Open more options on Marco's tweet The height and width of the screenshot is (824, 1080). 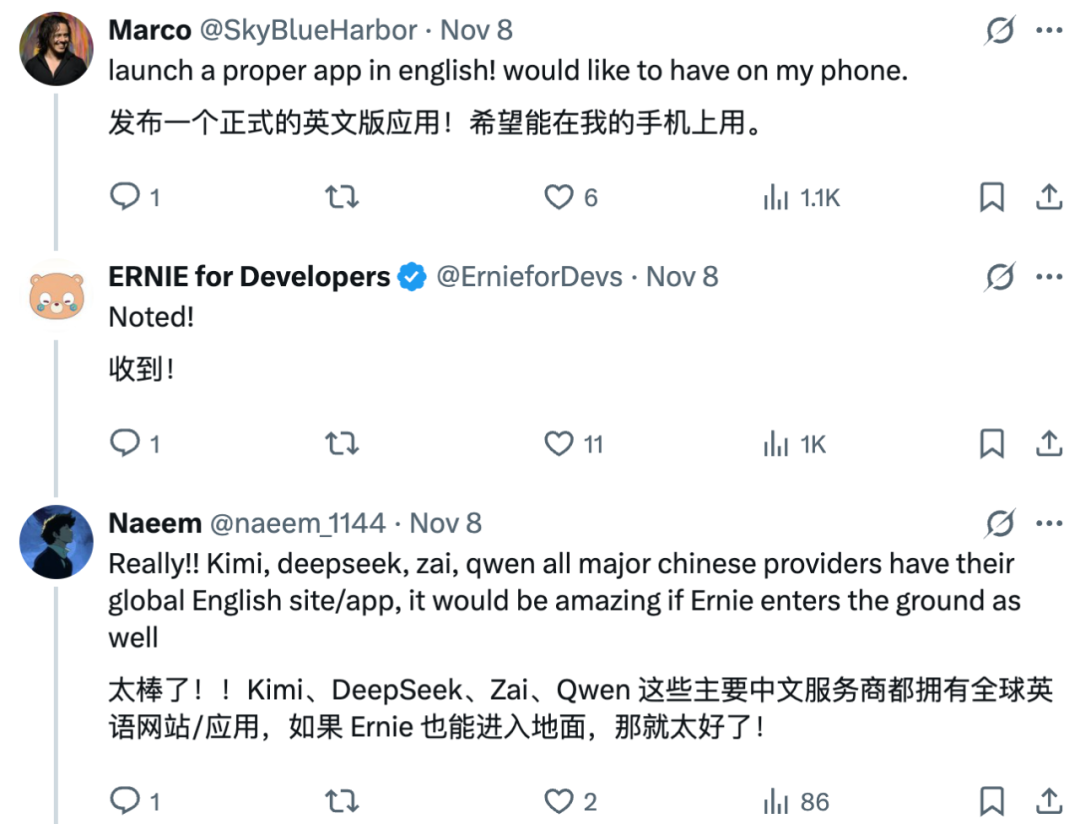pyautogui.click(x=1048, y=30)
